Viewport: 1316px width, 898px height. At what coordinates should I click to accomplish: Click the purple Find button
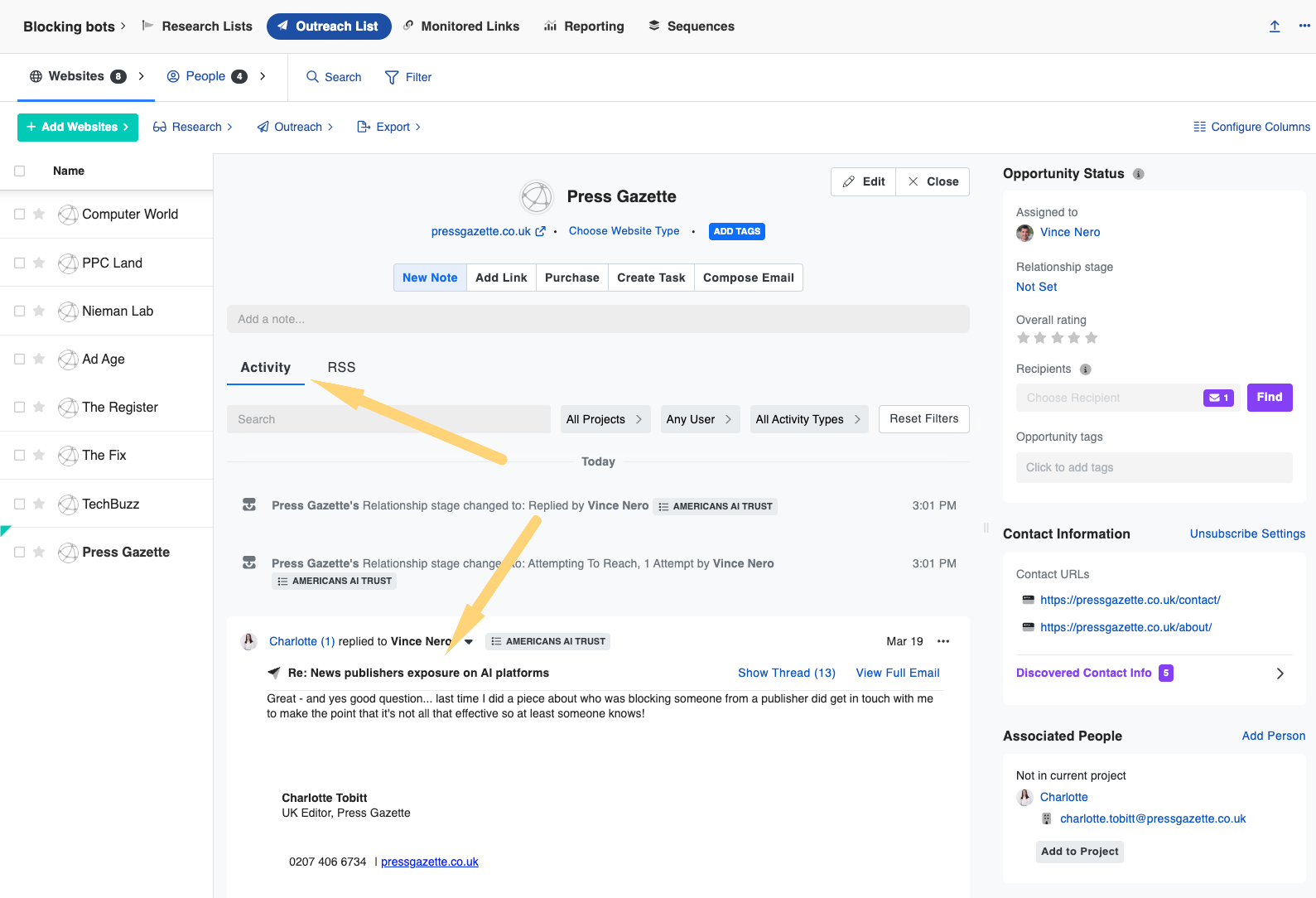click(x=1270, y=398)
